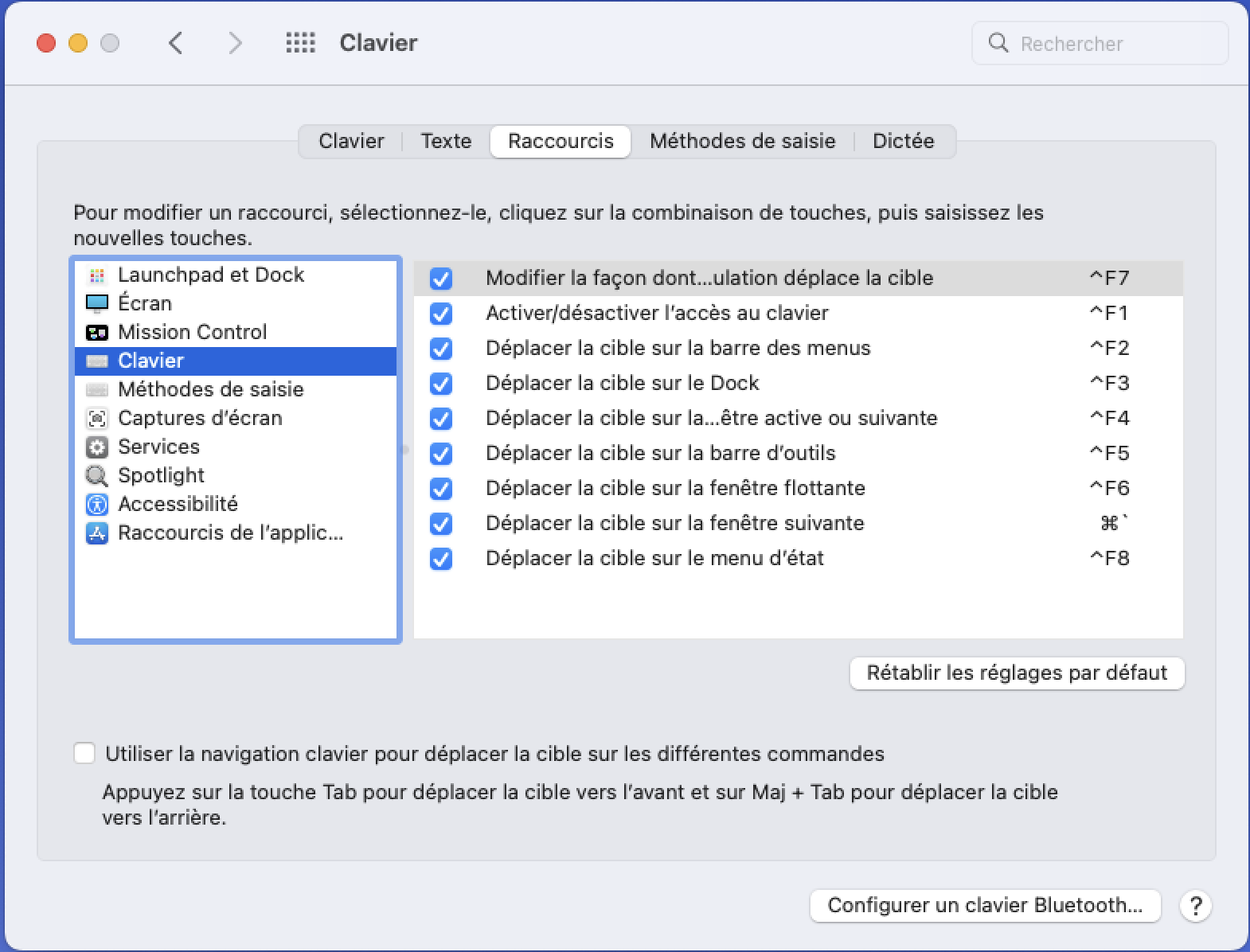This screenshot has width=1250, height=952.
Task: Open the help question mark button
Action: click(1195, 905)
